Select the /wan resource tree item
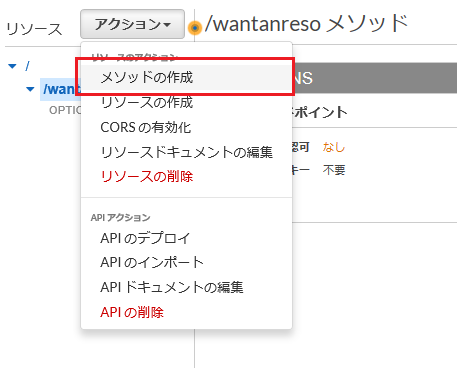Viewport: 457px width, 368px height. point(61,89)
